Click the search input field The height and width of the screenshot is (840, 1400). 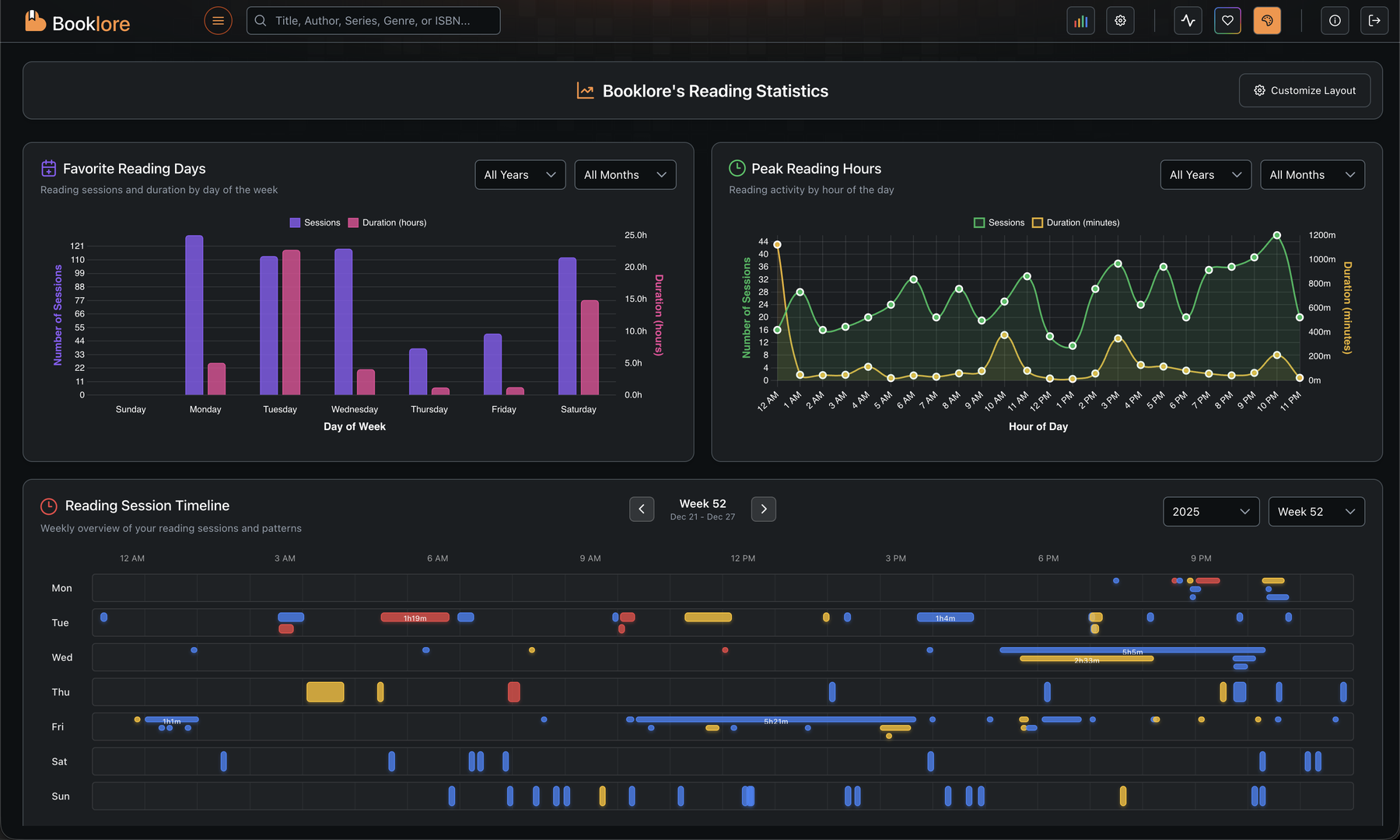tap(373, 21)
